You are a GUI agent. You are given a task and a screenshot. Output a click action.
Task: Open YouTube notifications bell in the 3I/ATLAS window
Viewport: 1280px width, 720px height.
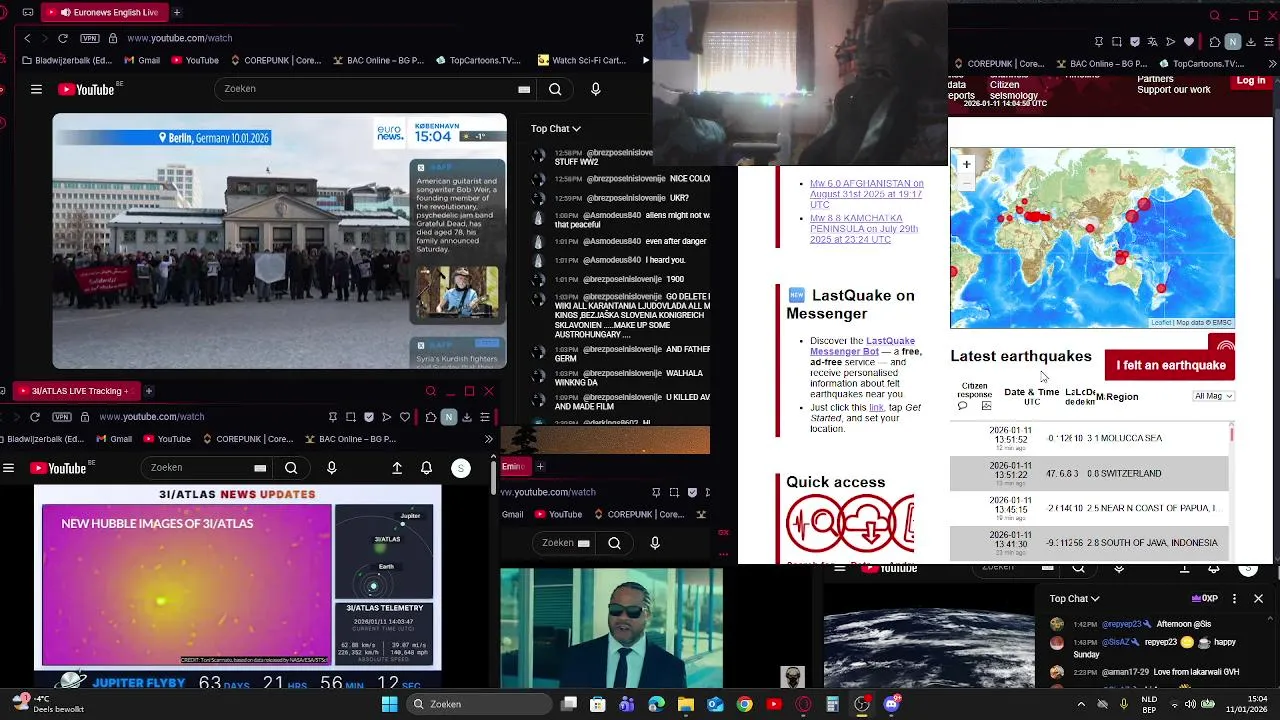point(427,468)
